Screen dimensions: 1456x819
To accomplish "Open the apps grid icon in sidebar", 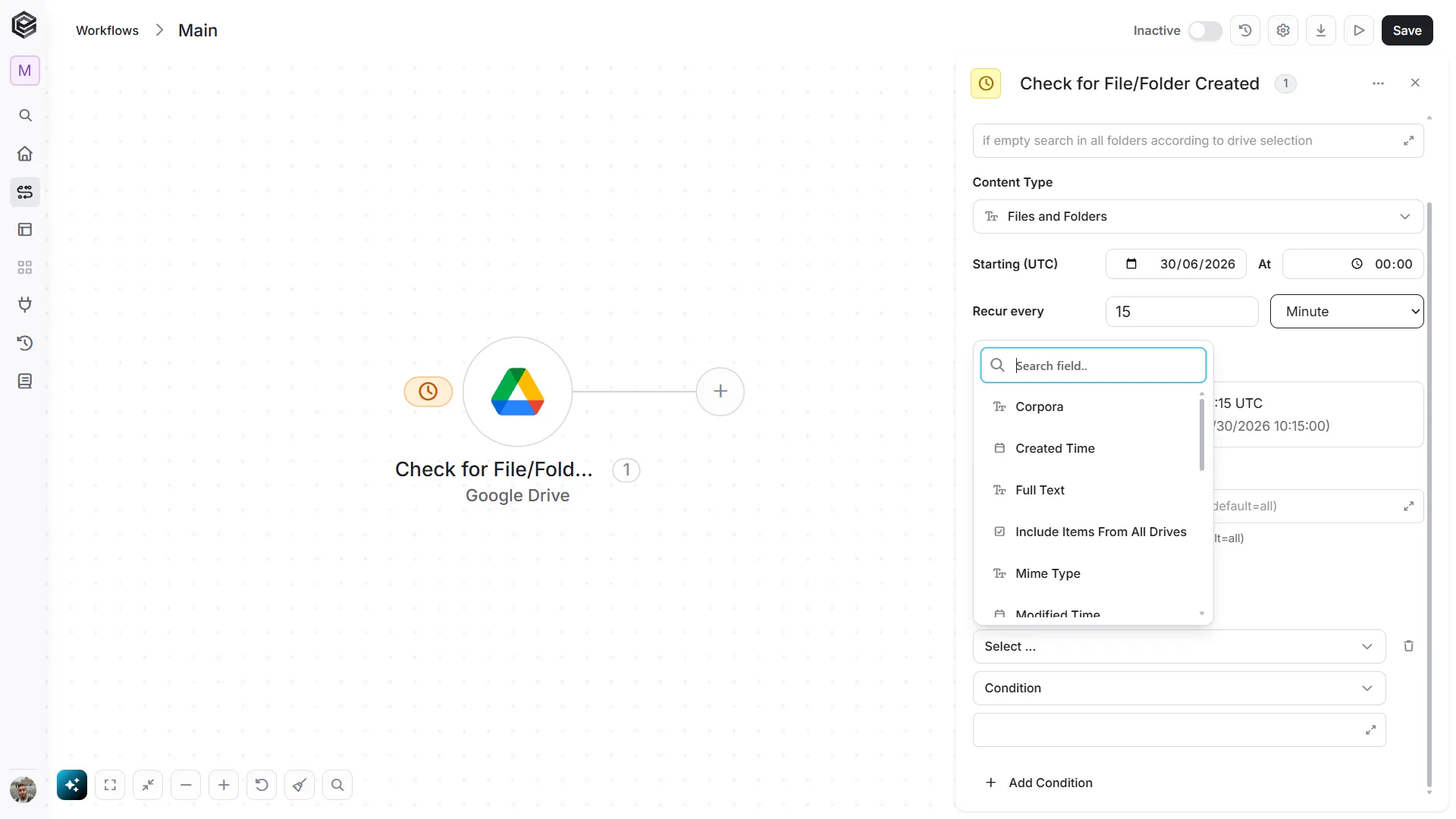I will [25, 267].
